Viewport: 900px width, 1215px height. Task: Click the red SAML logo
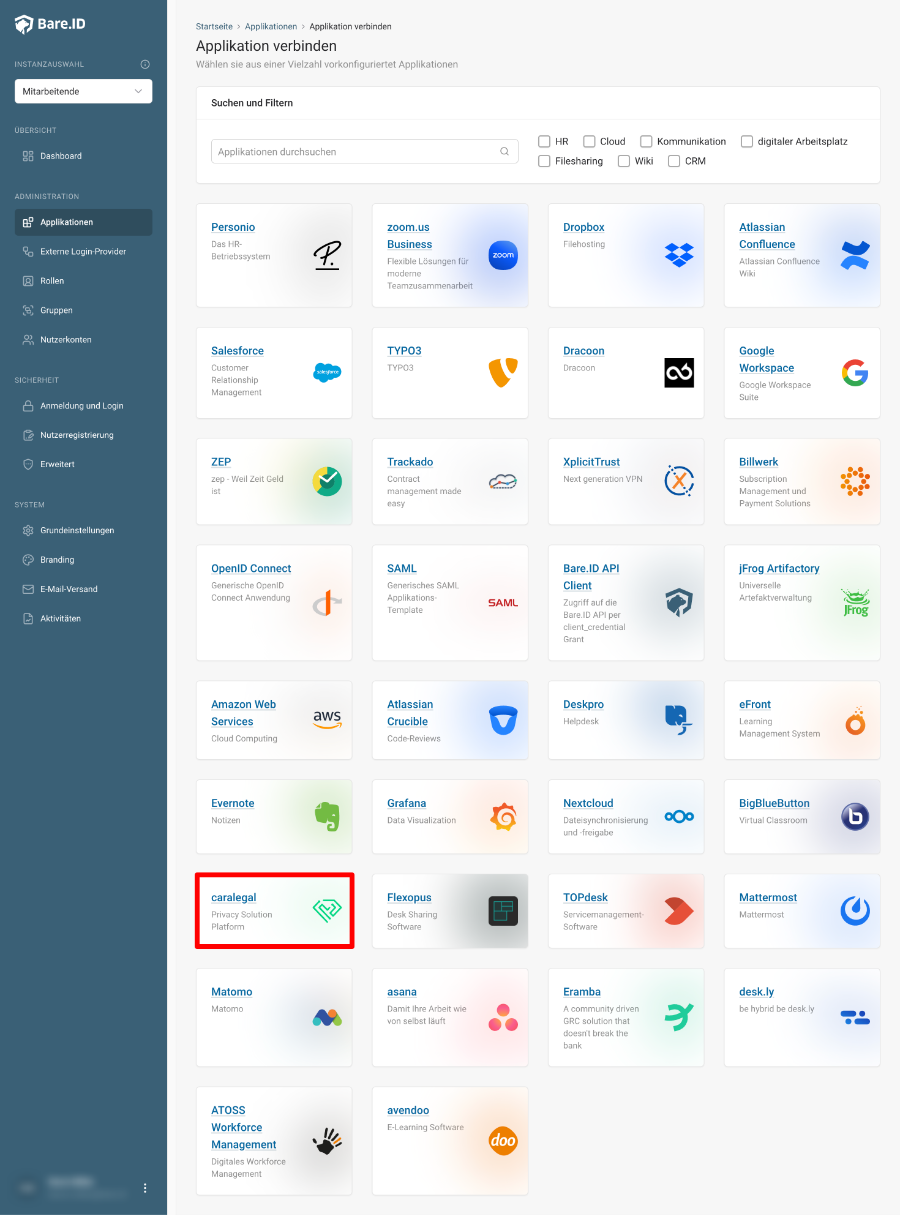coord(503,603)
